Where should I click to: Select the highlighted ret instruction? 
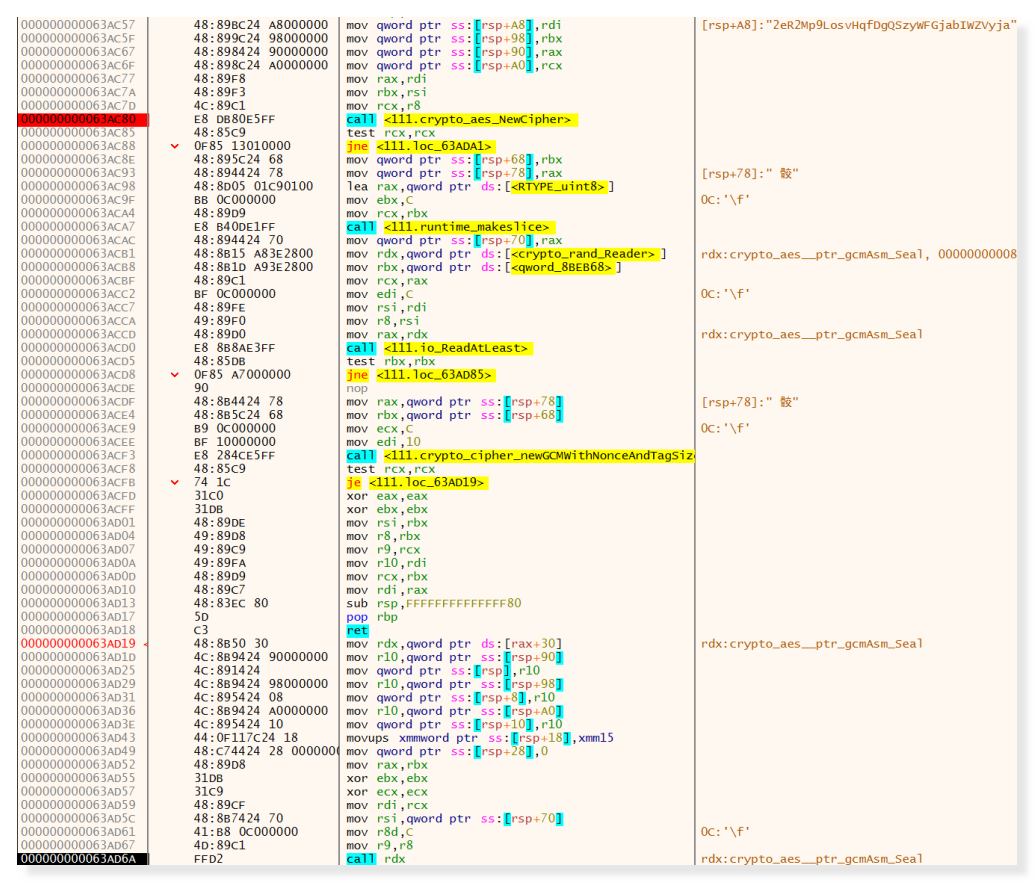point(357,630)
